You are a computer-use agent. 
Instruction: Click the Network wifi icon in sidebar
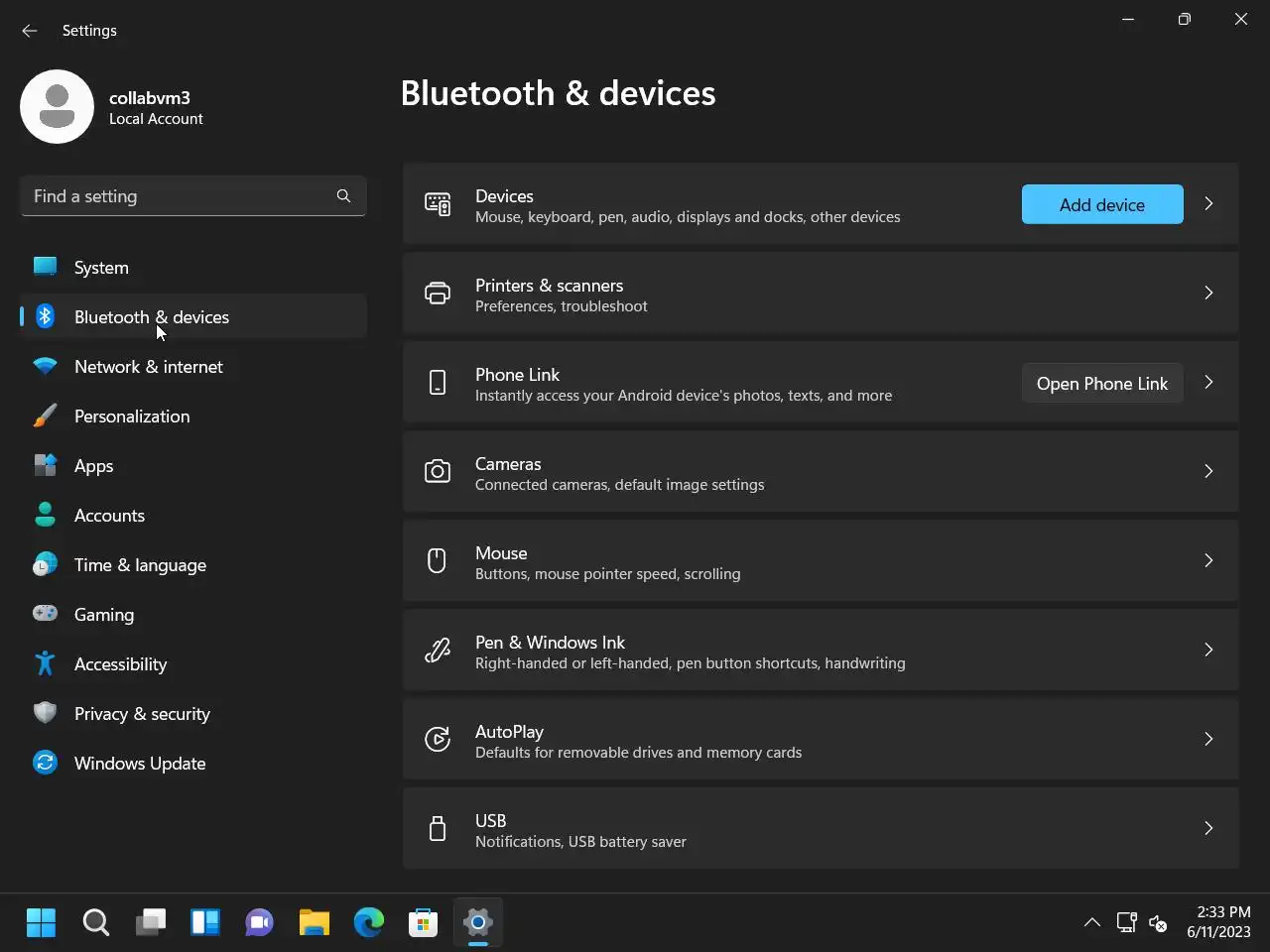tap(45, 366)
